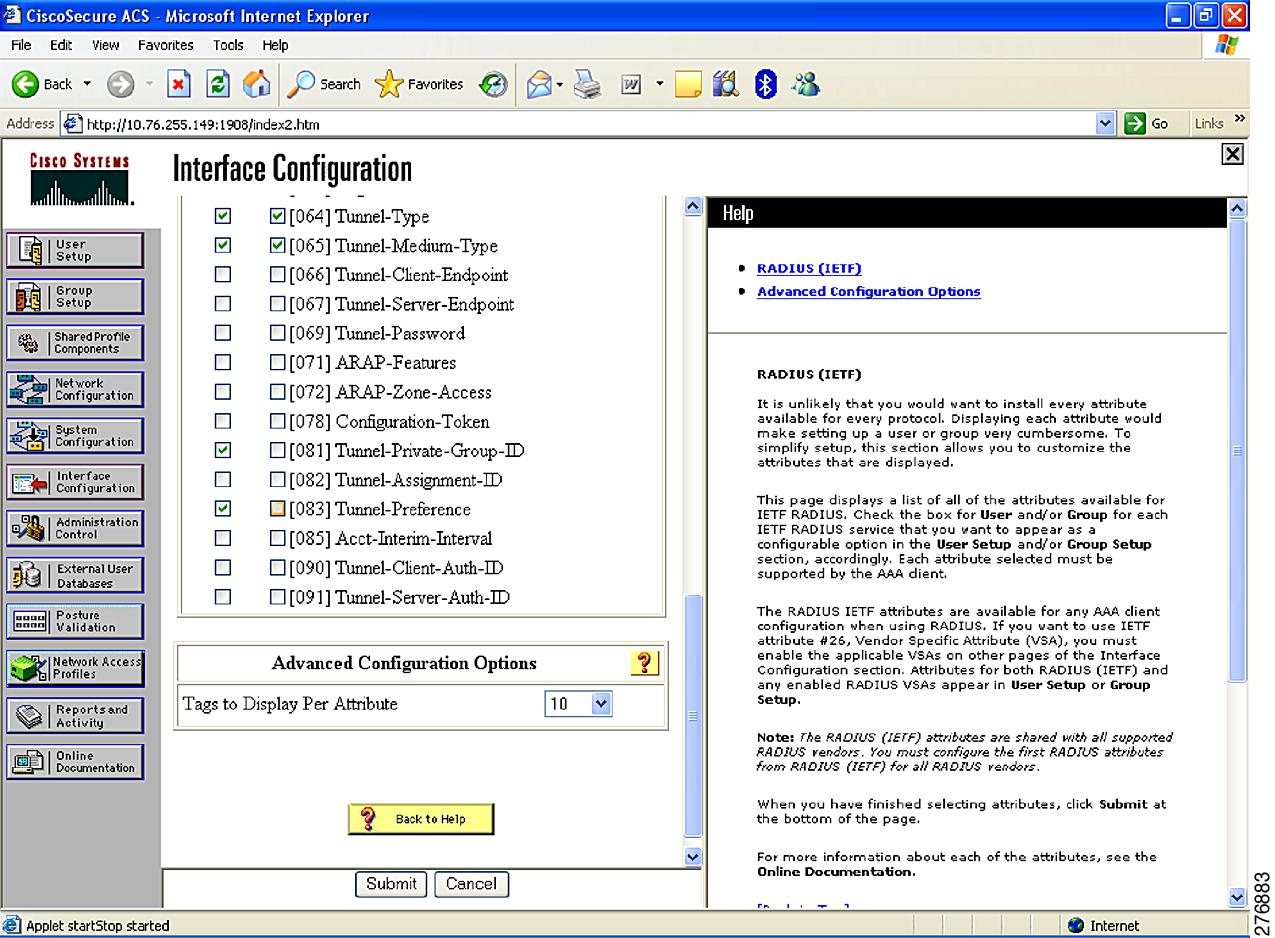Viewport: 1275px width, 938px height.
Task: Check the box next to [091] Tunnel-Server-Auth-ID label
Action: (x=278, y=597)
